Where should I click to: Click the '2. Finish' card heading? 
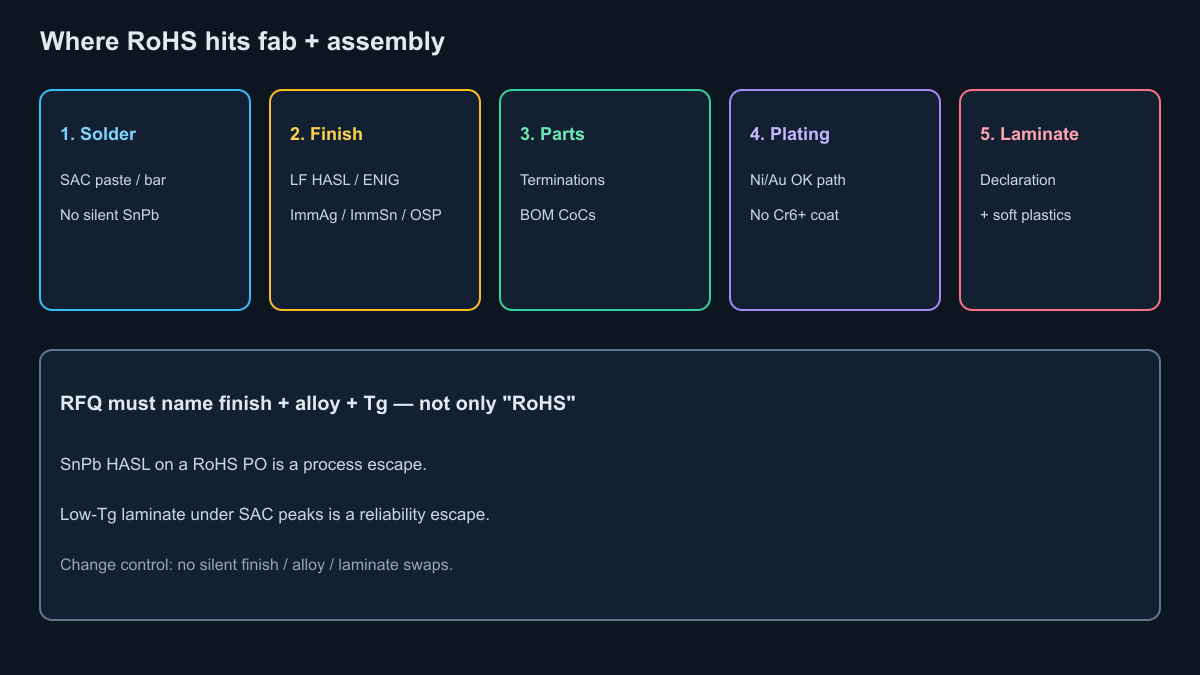(326, 134)
